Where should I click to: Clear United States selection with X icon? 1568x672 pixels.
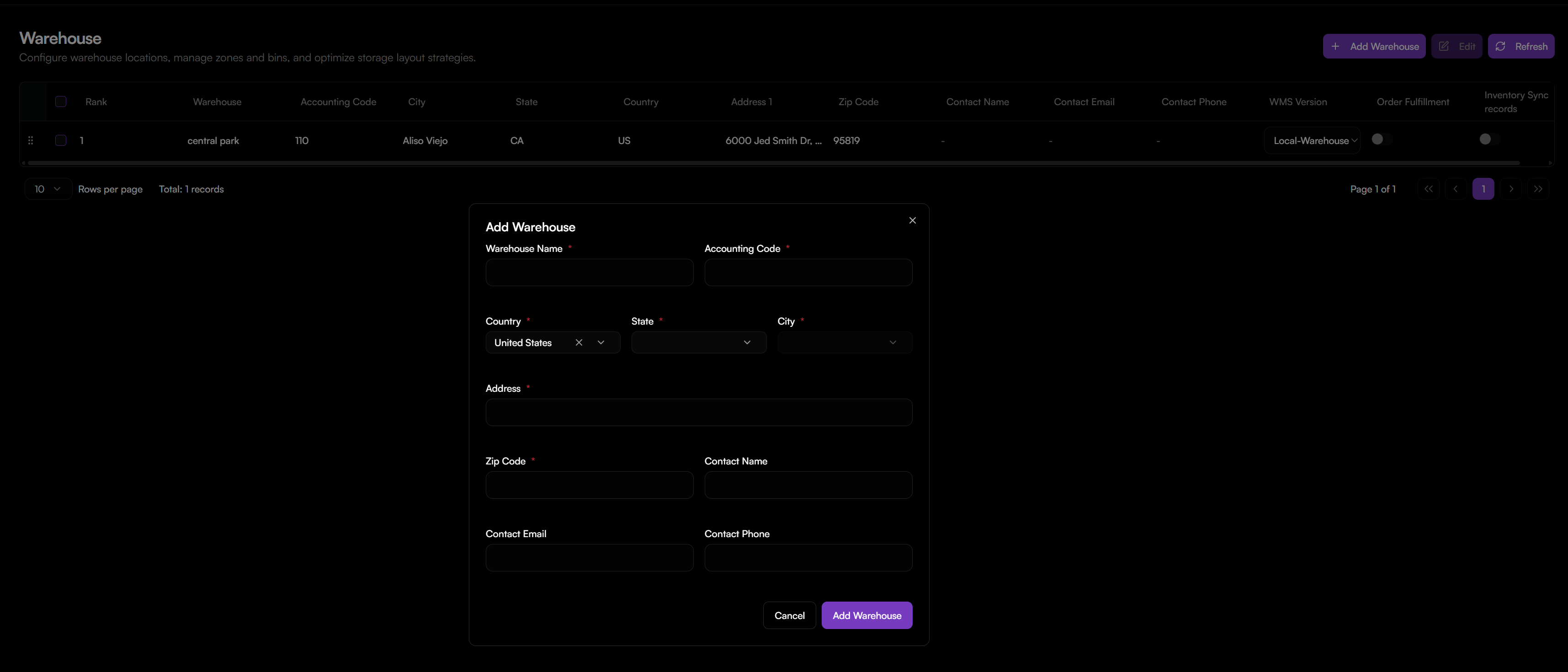coord(579,343)
